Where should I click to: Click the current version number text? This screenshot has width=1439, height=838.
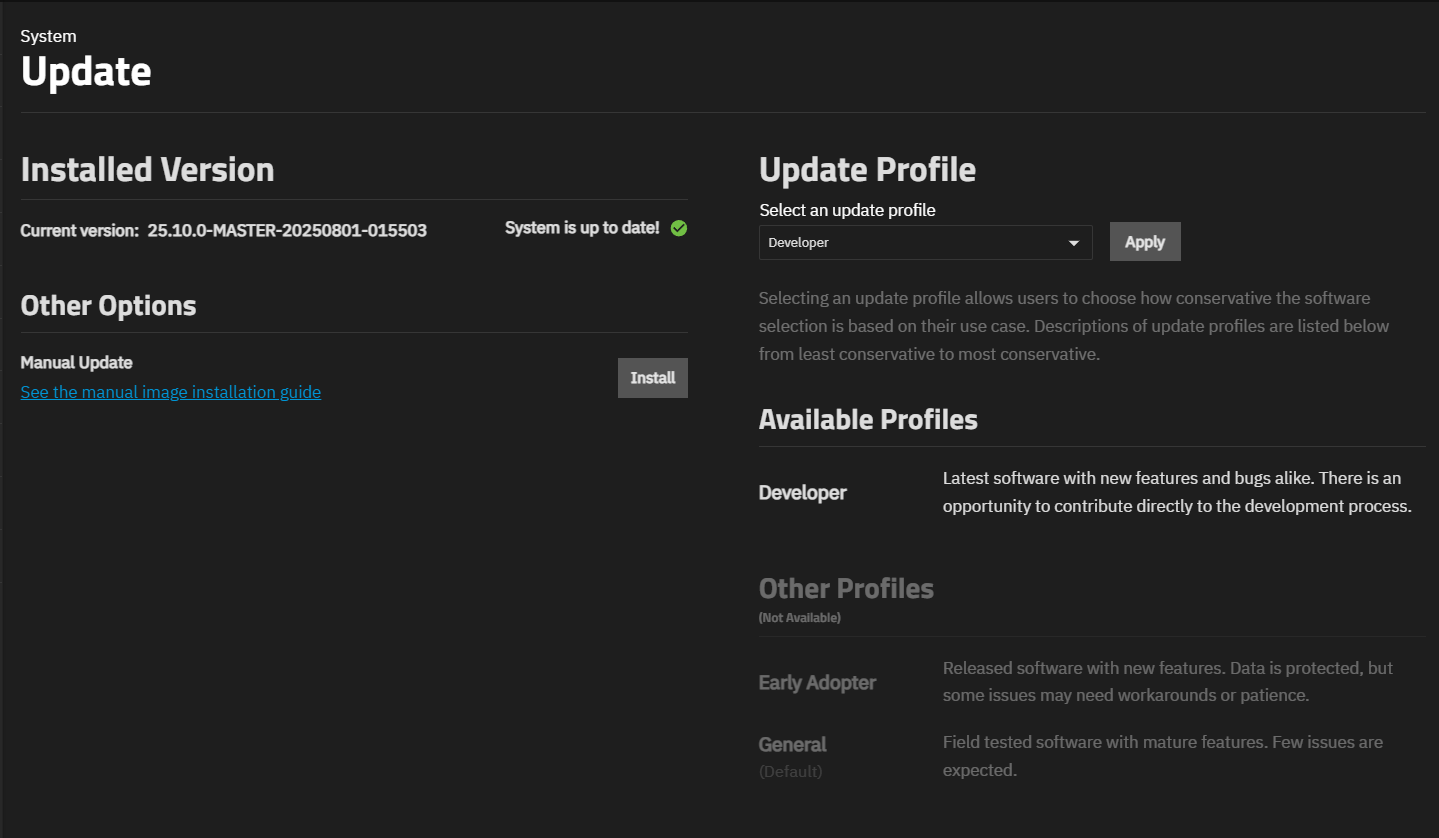coord(287,230)
